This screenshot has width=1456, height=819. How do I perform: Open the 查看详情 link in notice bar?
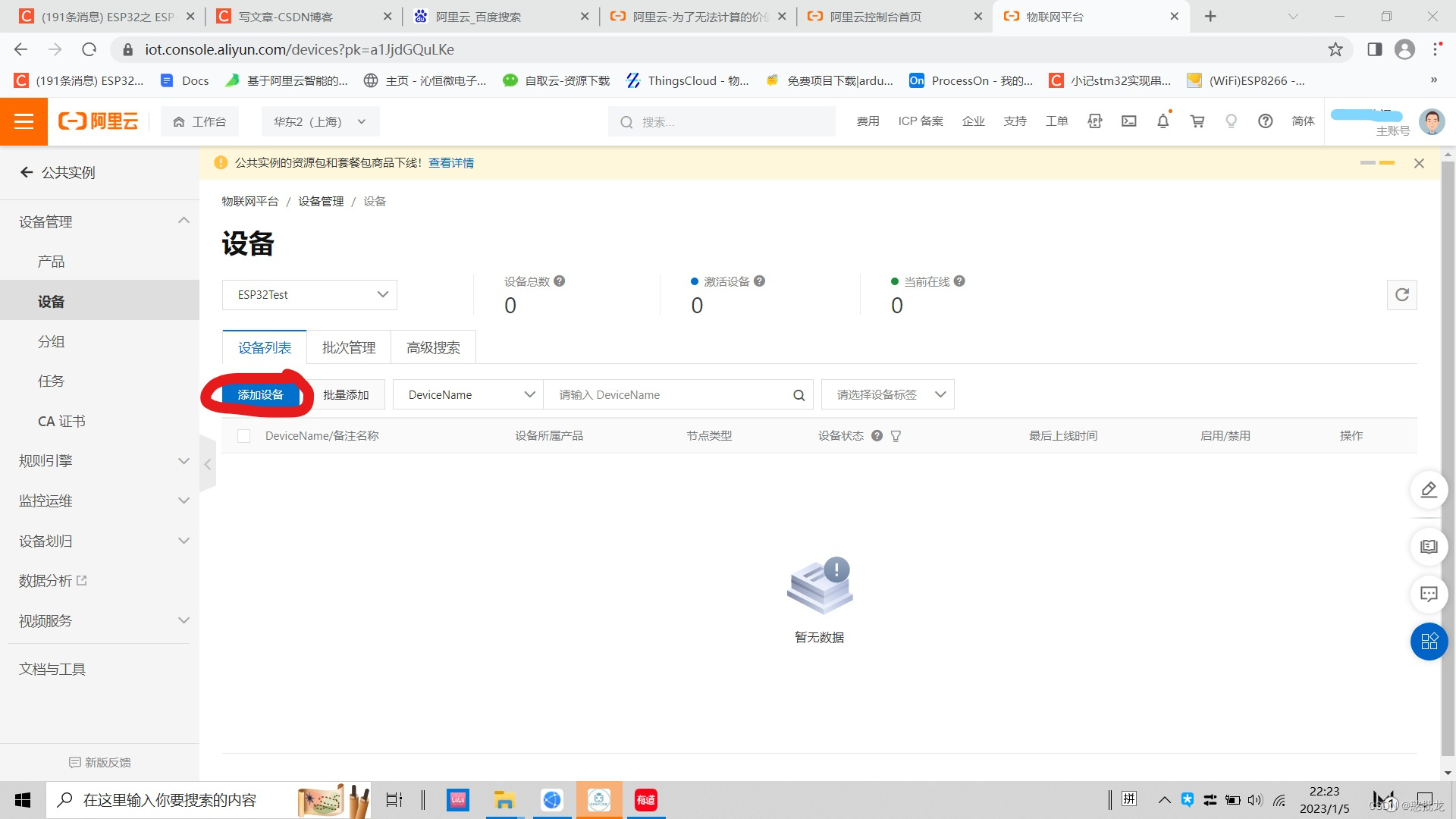pos(450,162)
